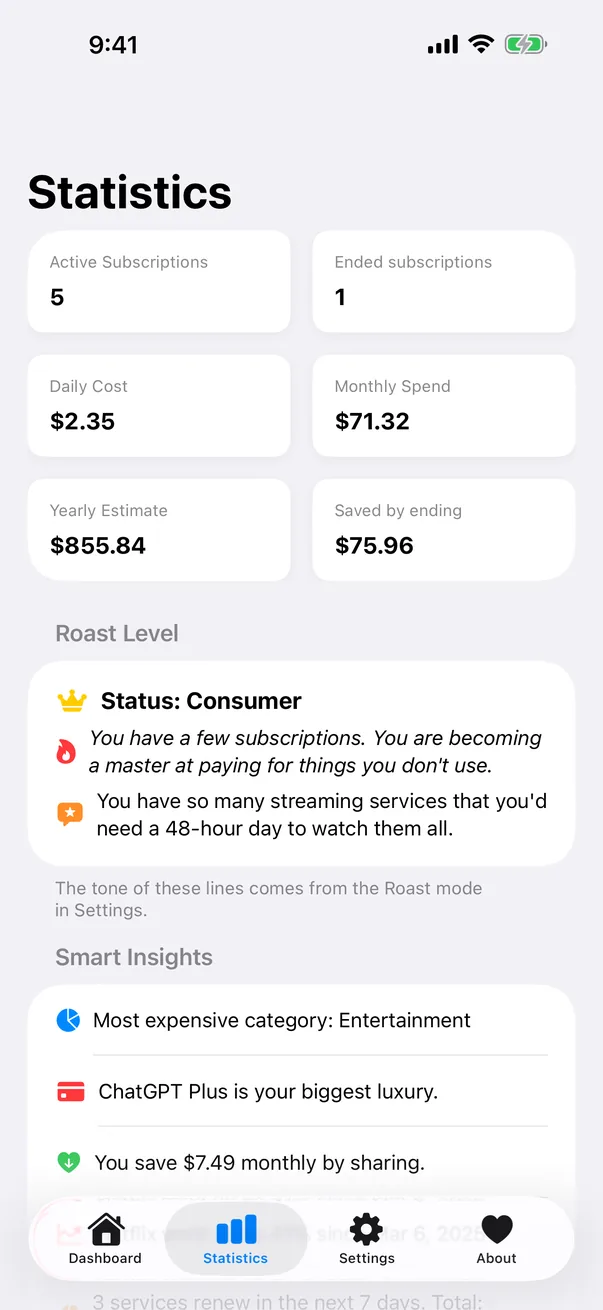Open the Active Subscriptions card
The image size is (603, 1310).
click(x=159, y=282)
